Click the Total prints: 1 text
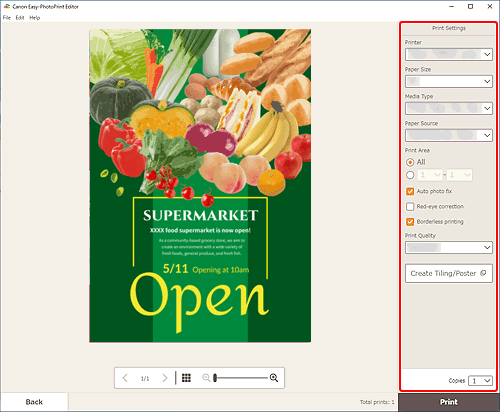 click(x=377, y=402)
